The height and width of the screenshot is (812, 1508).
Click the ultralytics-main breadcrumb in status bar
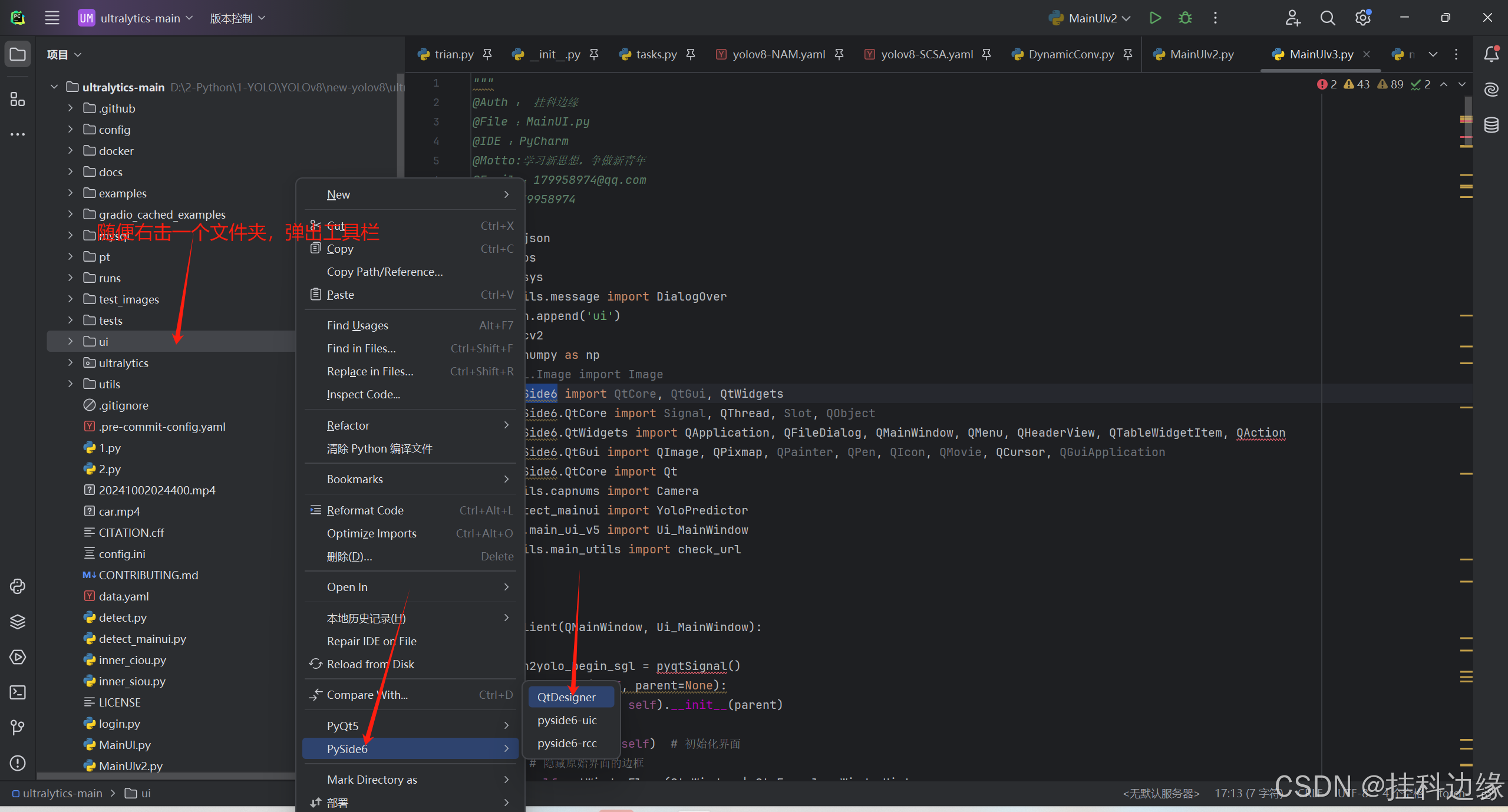pyautogui.click(x=62, y=793)
